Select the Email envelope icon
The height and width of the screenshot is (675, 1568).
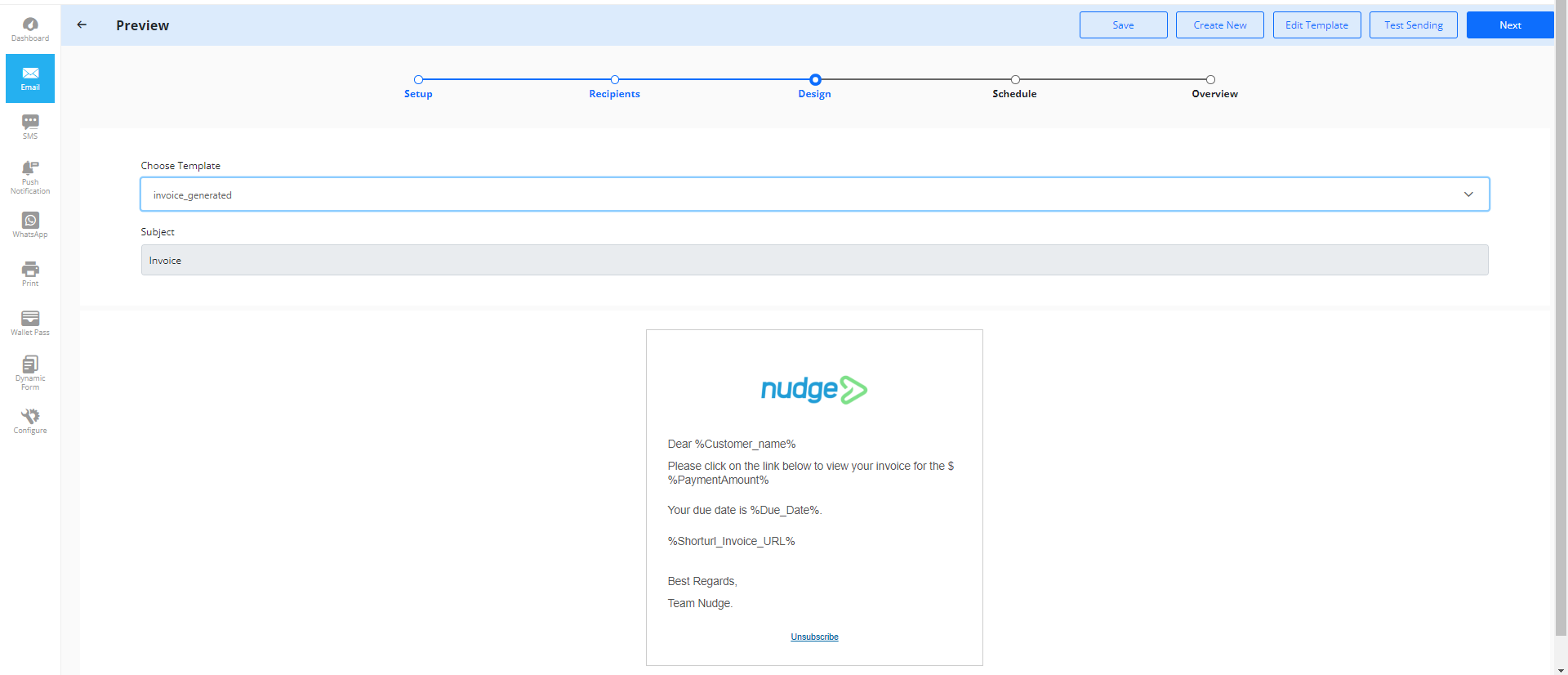pyautogui.click(x=30, y=74)
